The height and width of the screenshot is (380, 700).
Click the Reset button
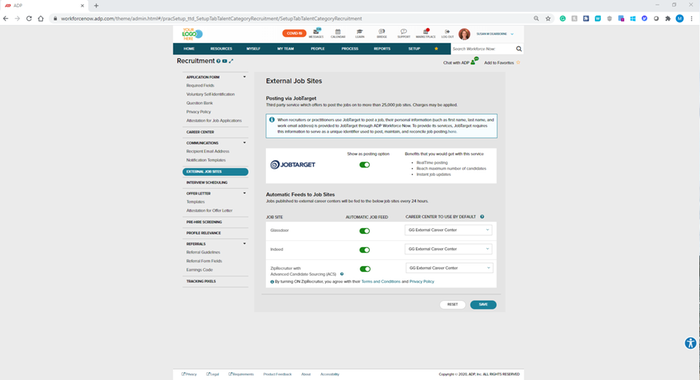pyautogui.click(x=452, y=305)
